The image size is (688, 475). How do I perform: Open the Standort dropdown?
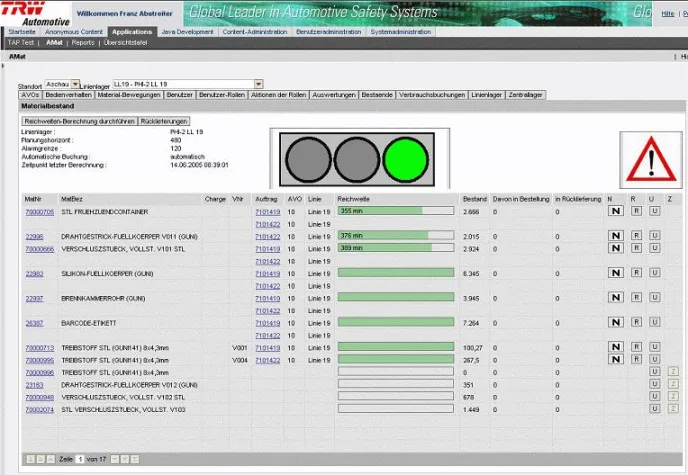click(63, 84)
